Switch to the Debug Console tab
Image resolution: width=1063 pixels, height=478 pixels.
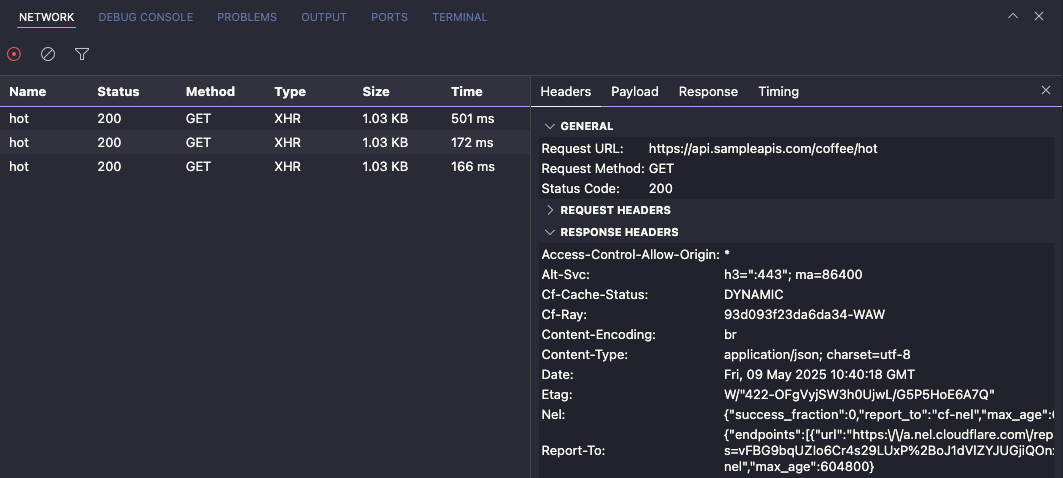tap(145, 17)
